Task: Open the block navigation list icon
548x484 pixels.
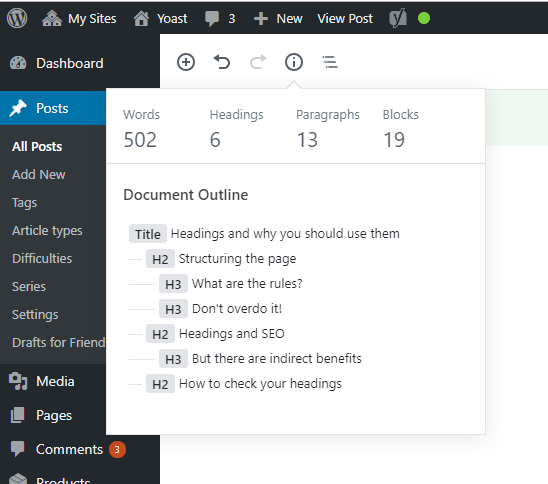Action: pos(330,63)
